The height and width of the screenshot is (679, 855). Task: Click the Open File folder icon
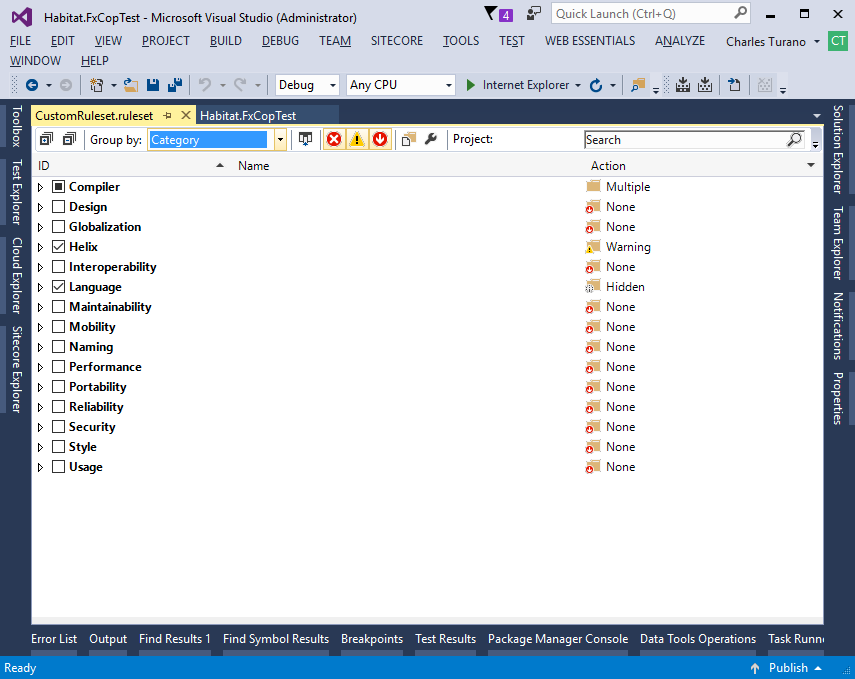click(x=131, y=85)
